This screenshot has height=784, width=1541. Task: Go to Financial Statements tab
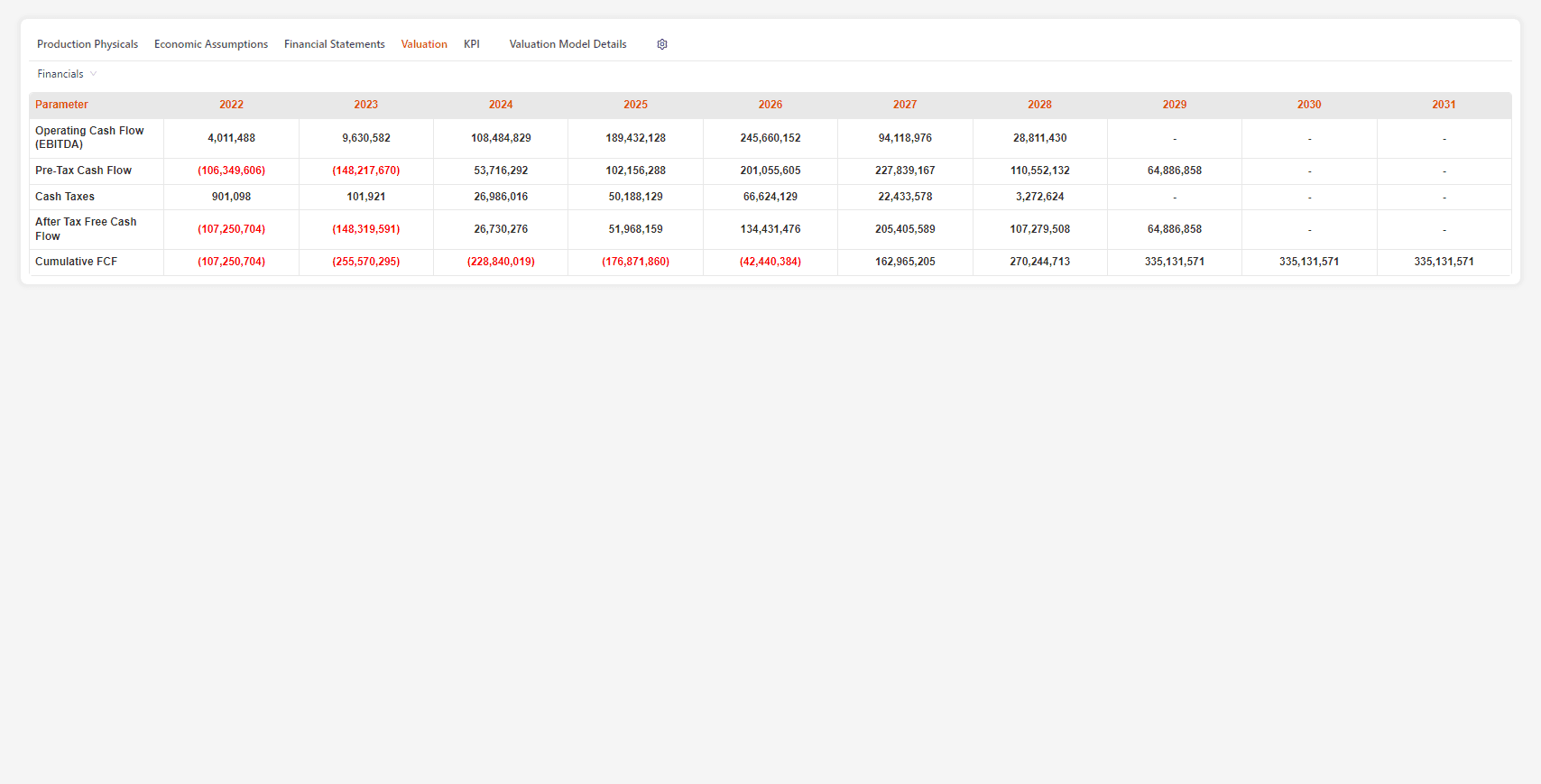click(x=334, y=44)
